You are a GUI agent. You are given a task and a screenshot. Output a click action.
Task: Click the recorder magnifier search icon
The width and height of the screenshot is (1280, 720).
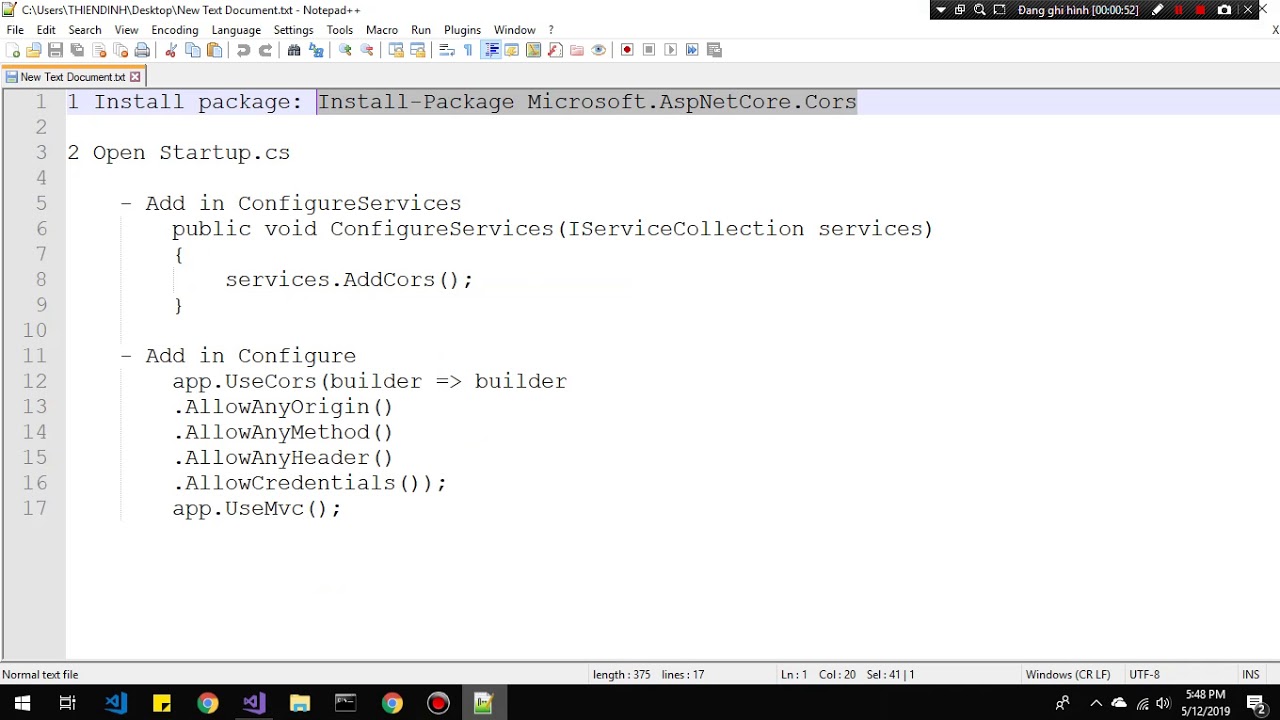pos(980,10)
